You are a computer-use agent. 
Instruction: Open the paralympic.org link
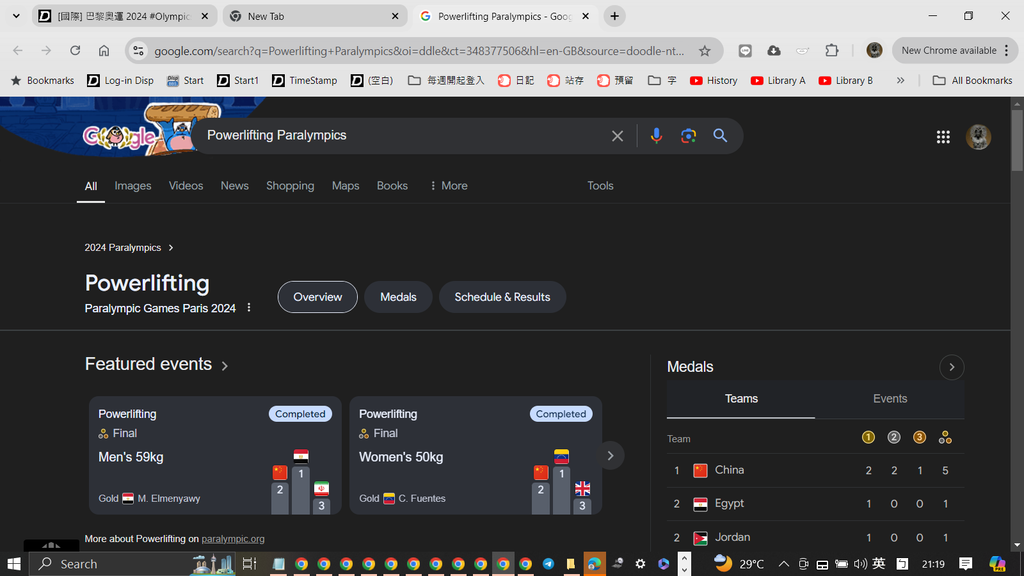[232, 539]
